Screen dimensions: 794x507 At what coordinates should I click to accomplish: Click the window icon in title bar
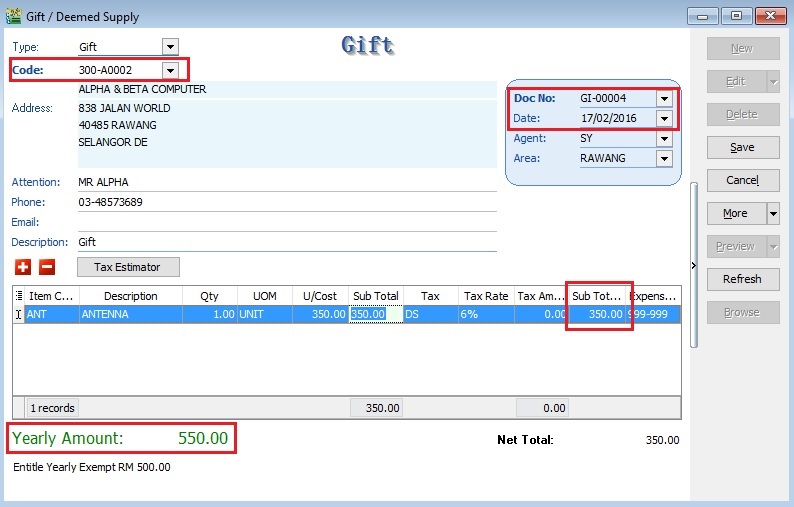(12, 16)
